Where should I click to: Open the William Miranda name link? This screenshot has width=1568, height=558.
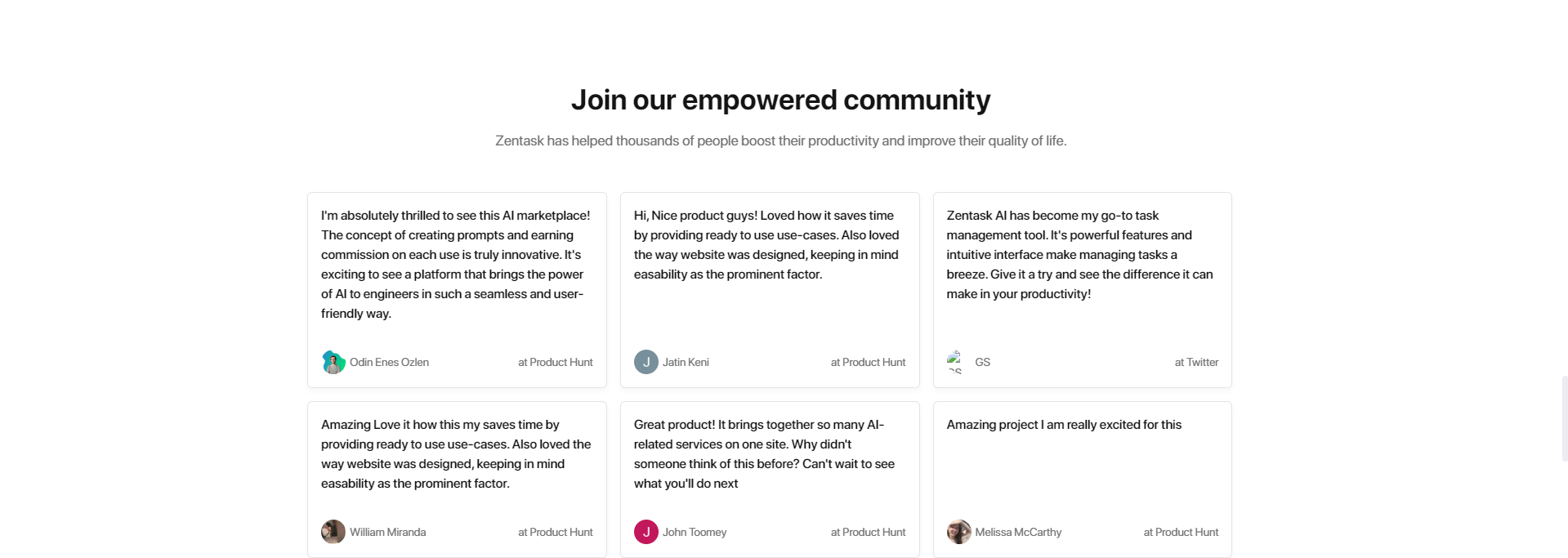[x=387, y=532]
